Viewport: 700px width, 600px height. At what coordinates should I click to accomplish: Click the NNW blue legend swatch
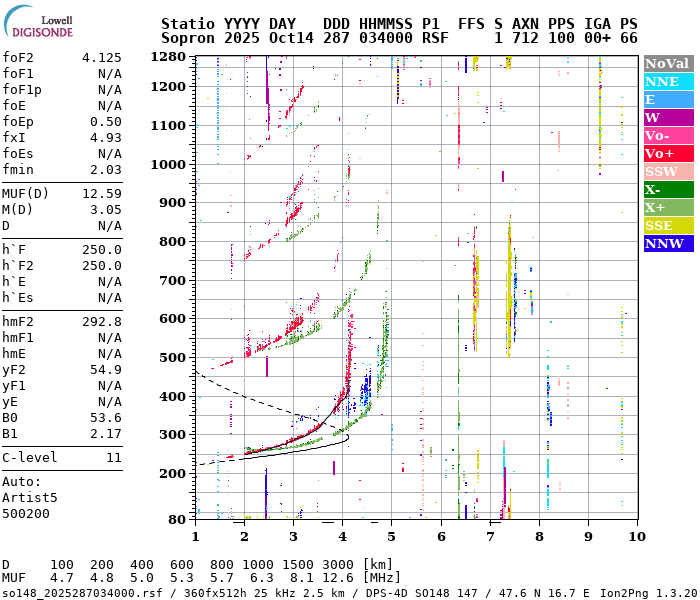click(668, 243)
